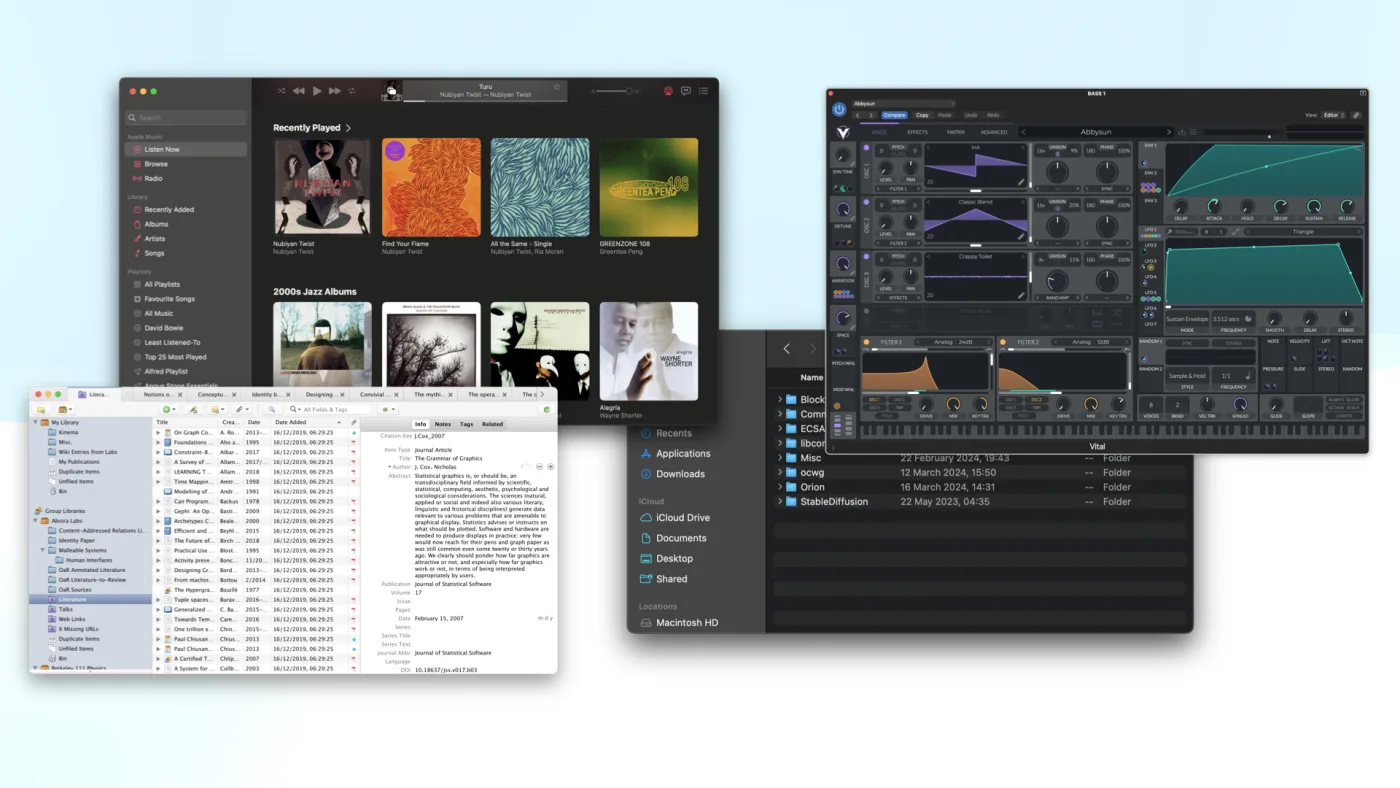Toggle OSC 2 on or off
This screenshot has width=1400, height=788.
[x=867, y=202]
